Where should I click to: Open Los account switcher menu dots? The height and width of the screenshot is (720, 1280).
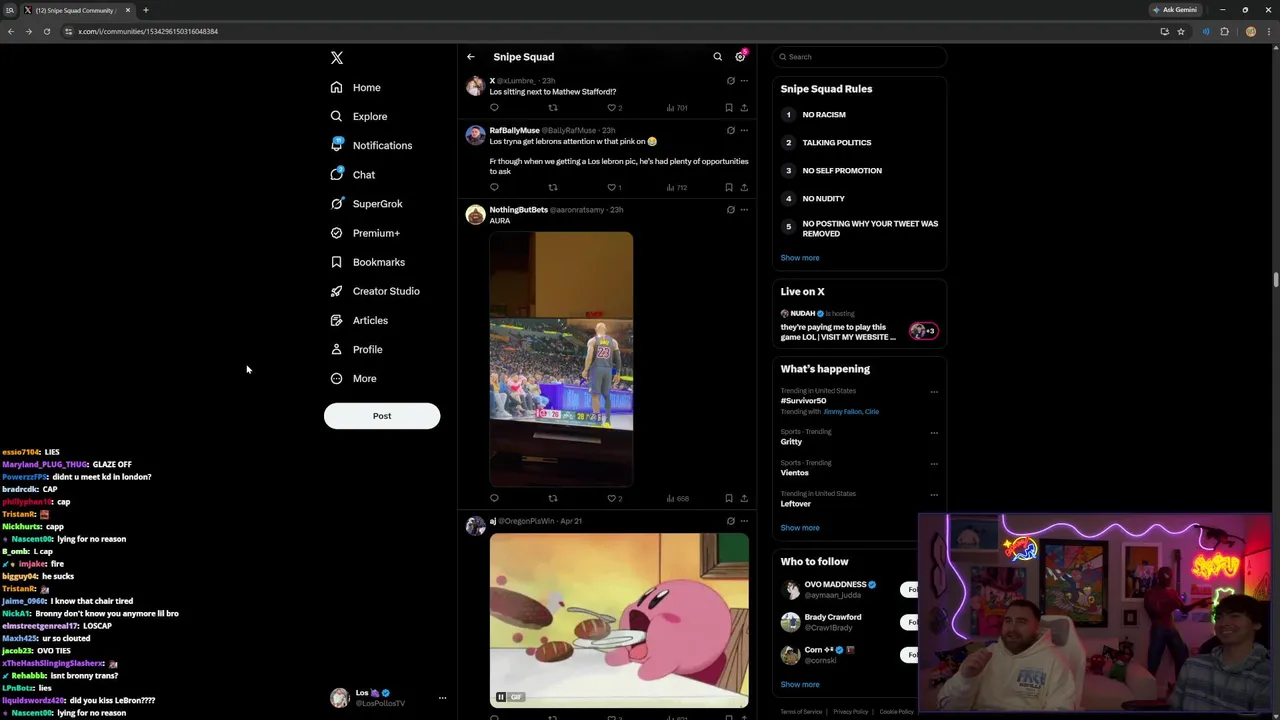[442, 698]
